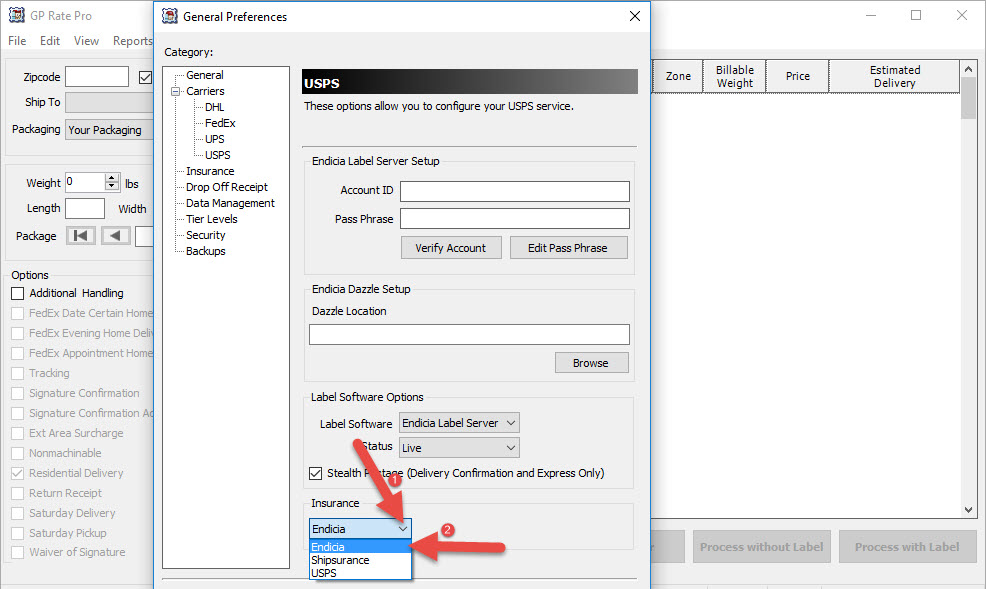Click Estimated Delivery column header
Screen dimensions: 986x589
pos(894,77)
